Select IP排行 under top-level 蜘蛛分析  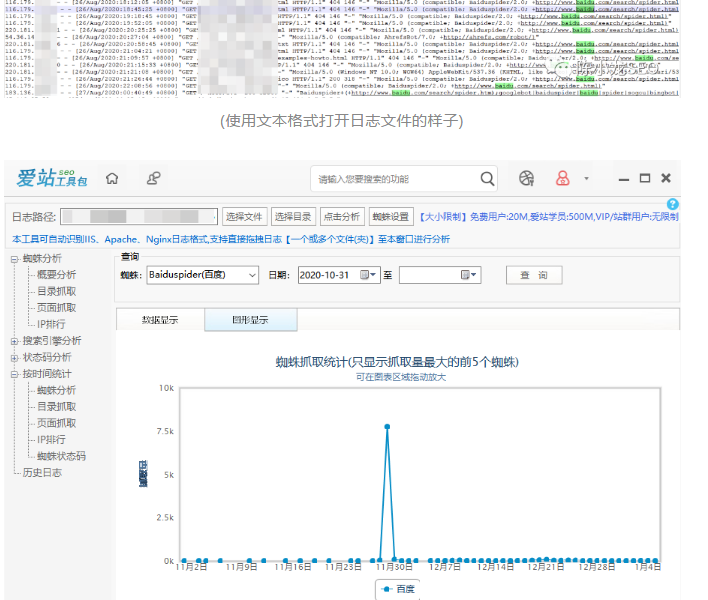[51, 324]
